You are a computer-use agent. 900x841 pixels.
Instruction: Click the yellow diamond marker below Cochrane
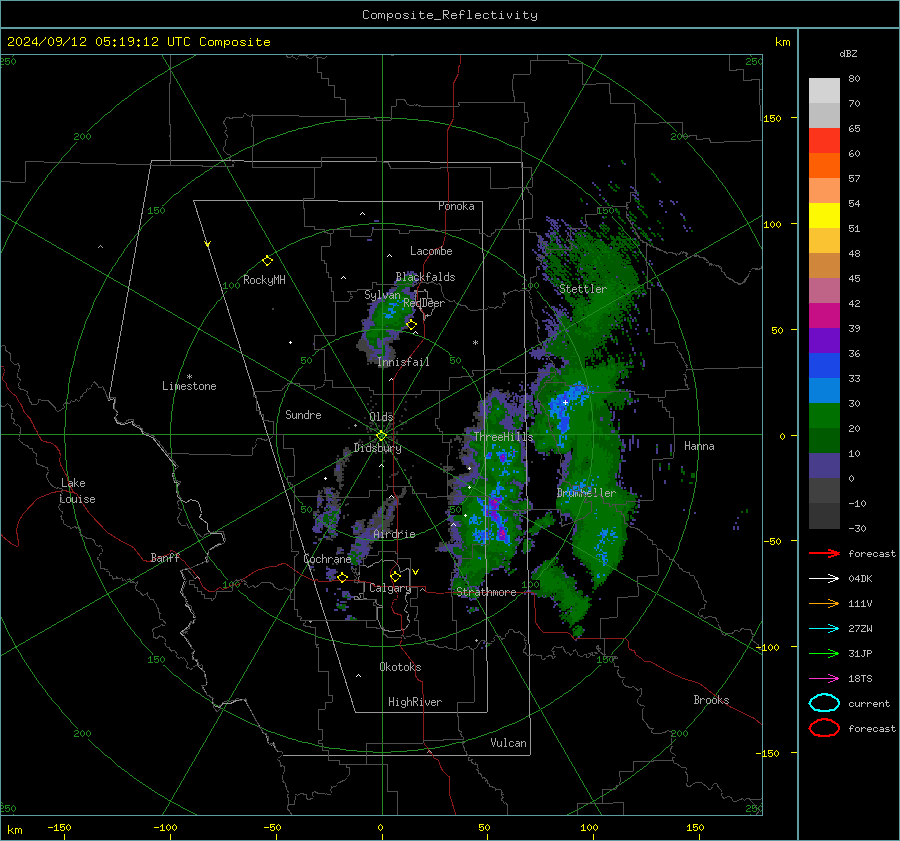point(342,577)
